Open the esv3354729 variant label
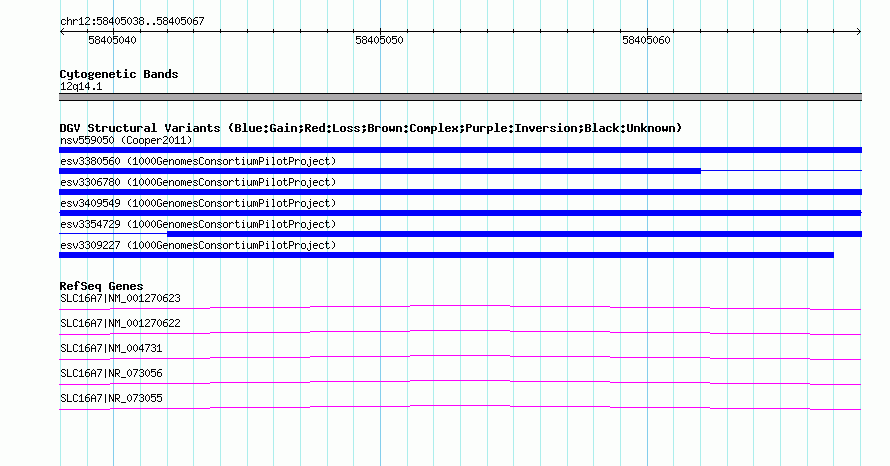 point(198,224)
